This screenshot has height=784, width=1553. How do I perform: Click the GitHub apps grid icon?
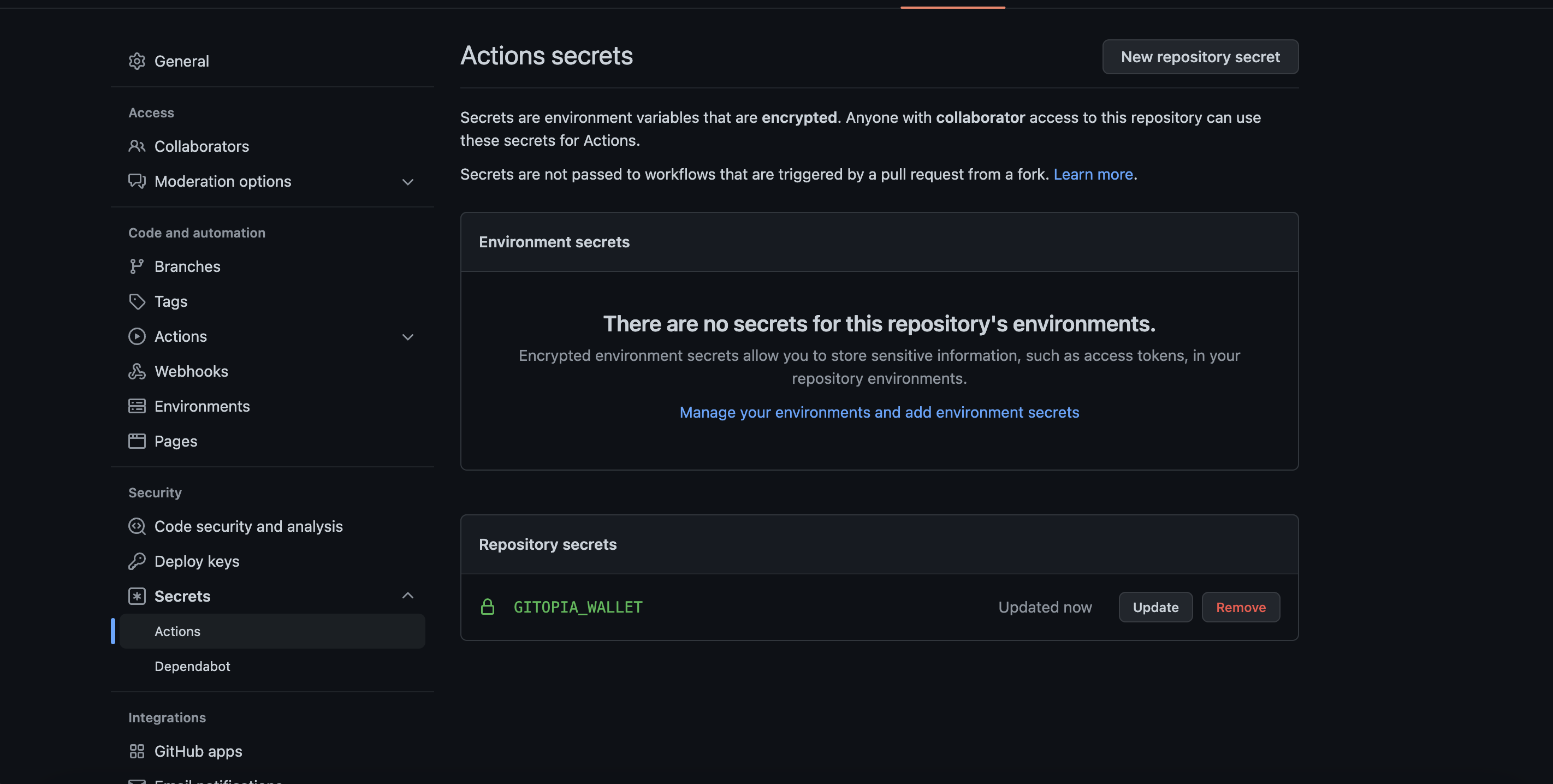point(137,751)
